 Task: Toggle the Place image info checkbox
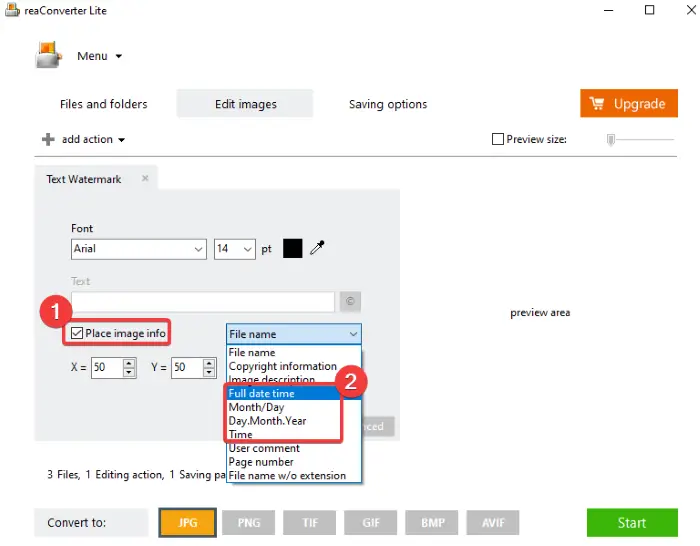pyautogui.click(x=77, y=333)
